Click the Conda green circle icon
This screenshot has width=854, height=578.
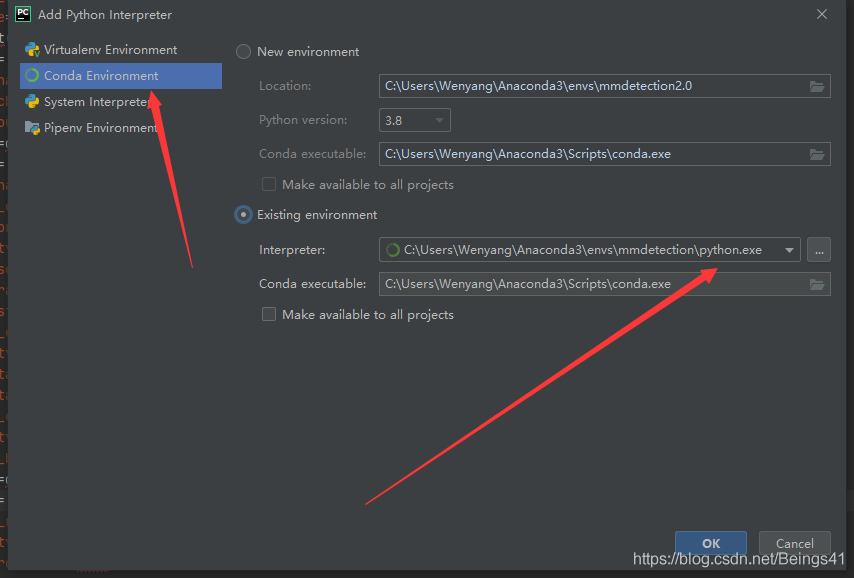(x=32, y=76)
